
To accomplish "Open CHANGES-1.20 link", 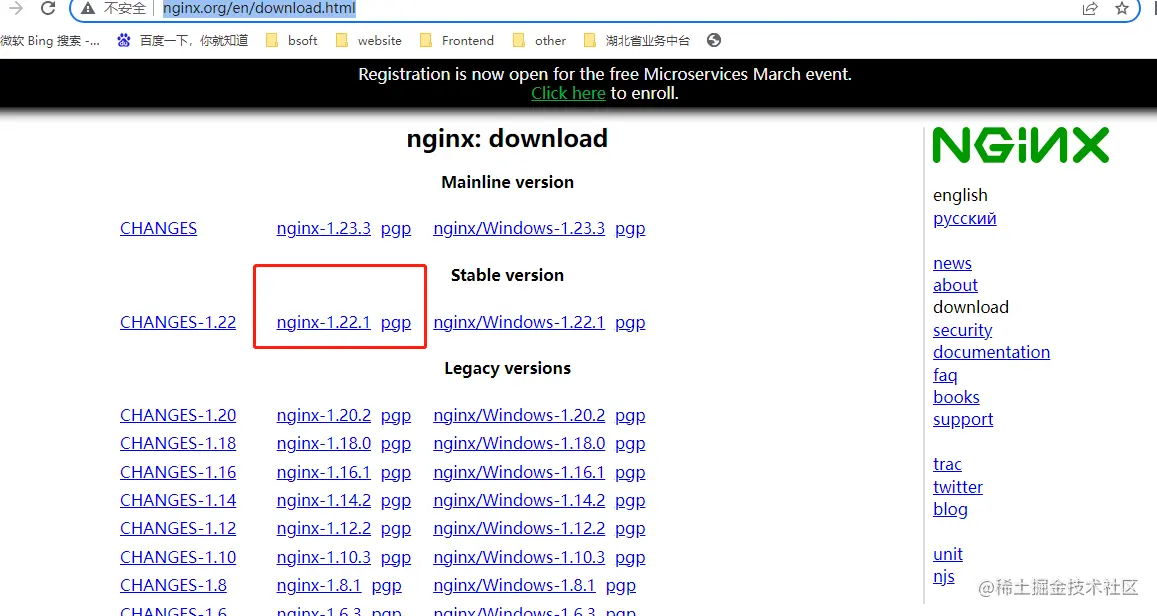I will click(178, 415).
